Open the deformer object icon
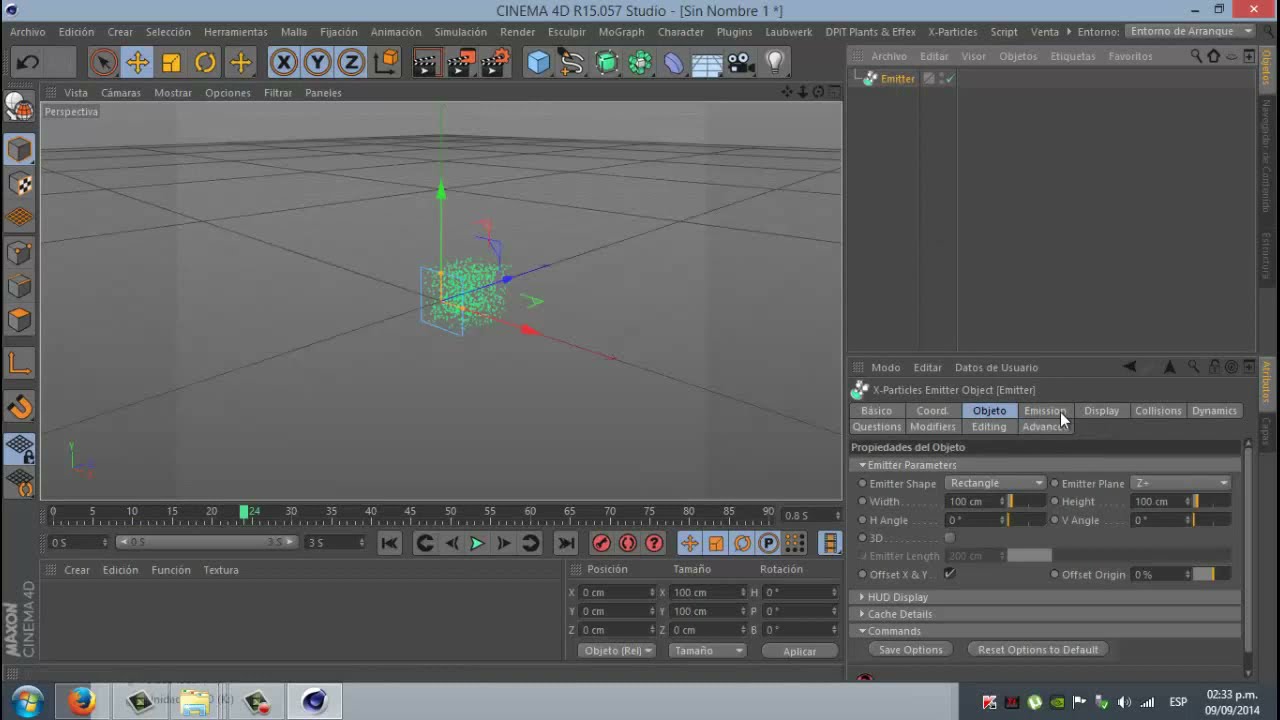The width and height of the screenshot is (1280, 720). [674, 63]
